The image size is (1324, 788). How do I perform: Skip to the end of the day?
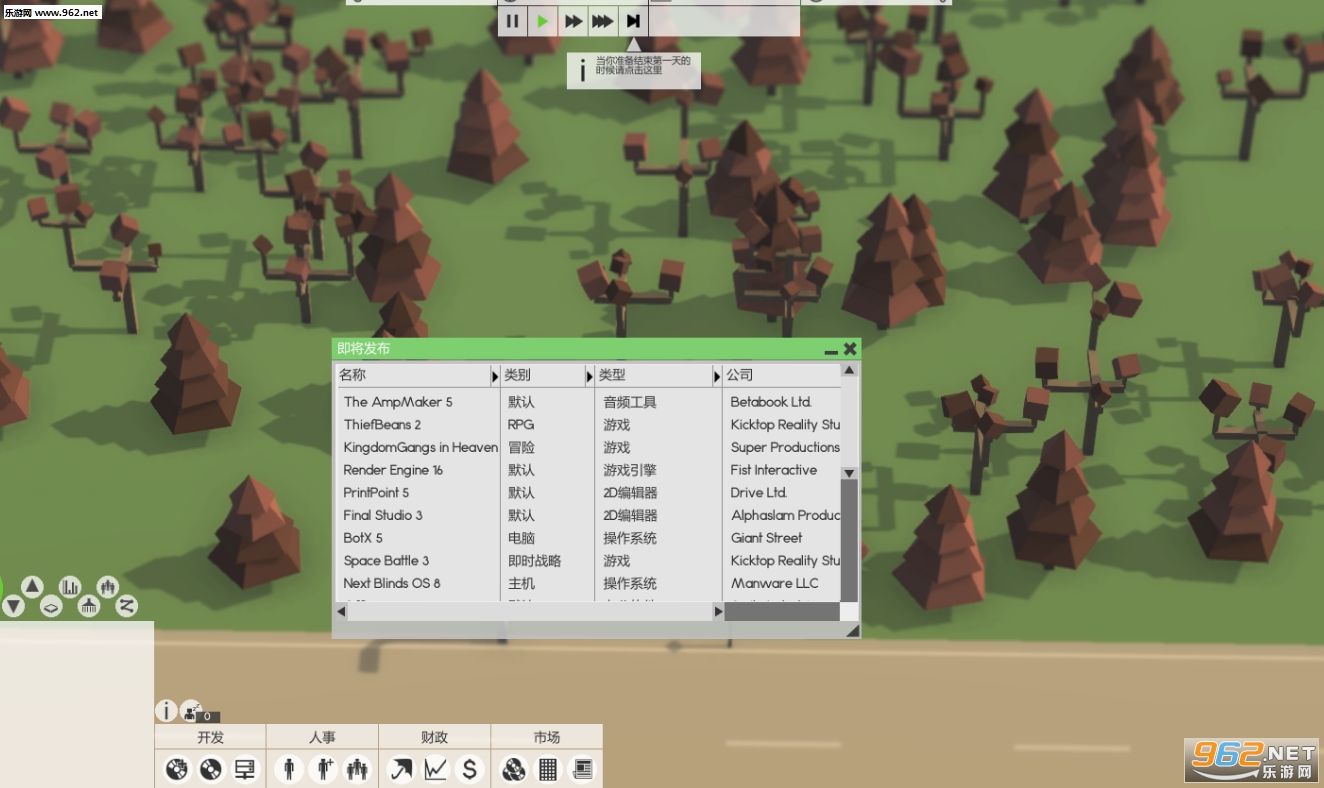tap(633, 21)
